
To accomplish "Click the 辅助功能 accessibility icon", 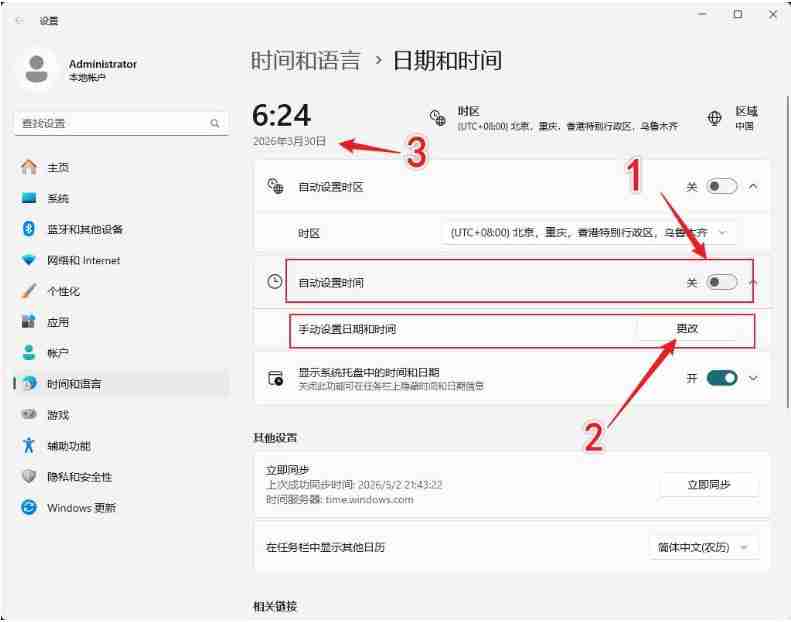I will click(29, 445).
